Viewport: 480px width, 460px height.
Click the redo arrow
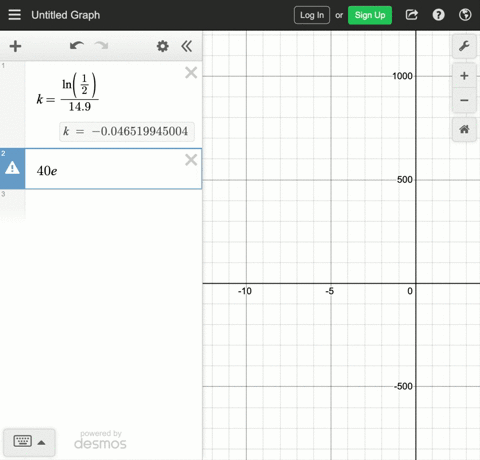(x=101, y=46)
